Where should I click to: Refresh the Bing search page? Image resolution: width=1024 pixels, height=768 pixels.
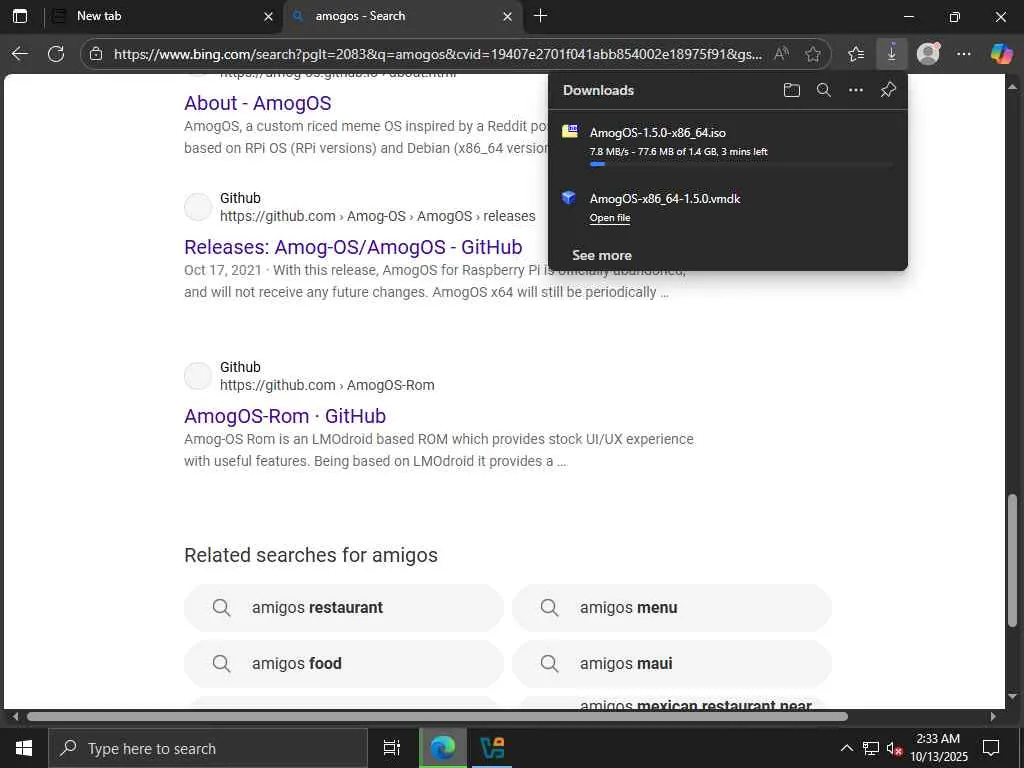pyautogui.click(x=56, y=54)
